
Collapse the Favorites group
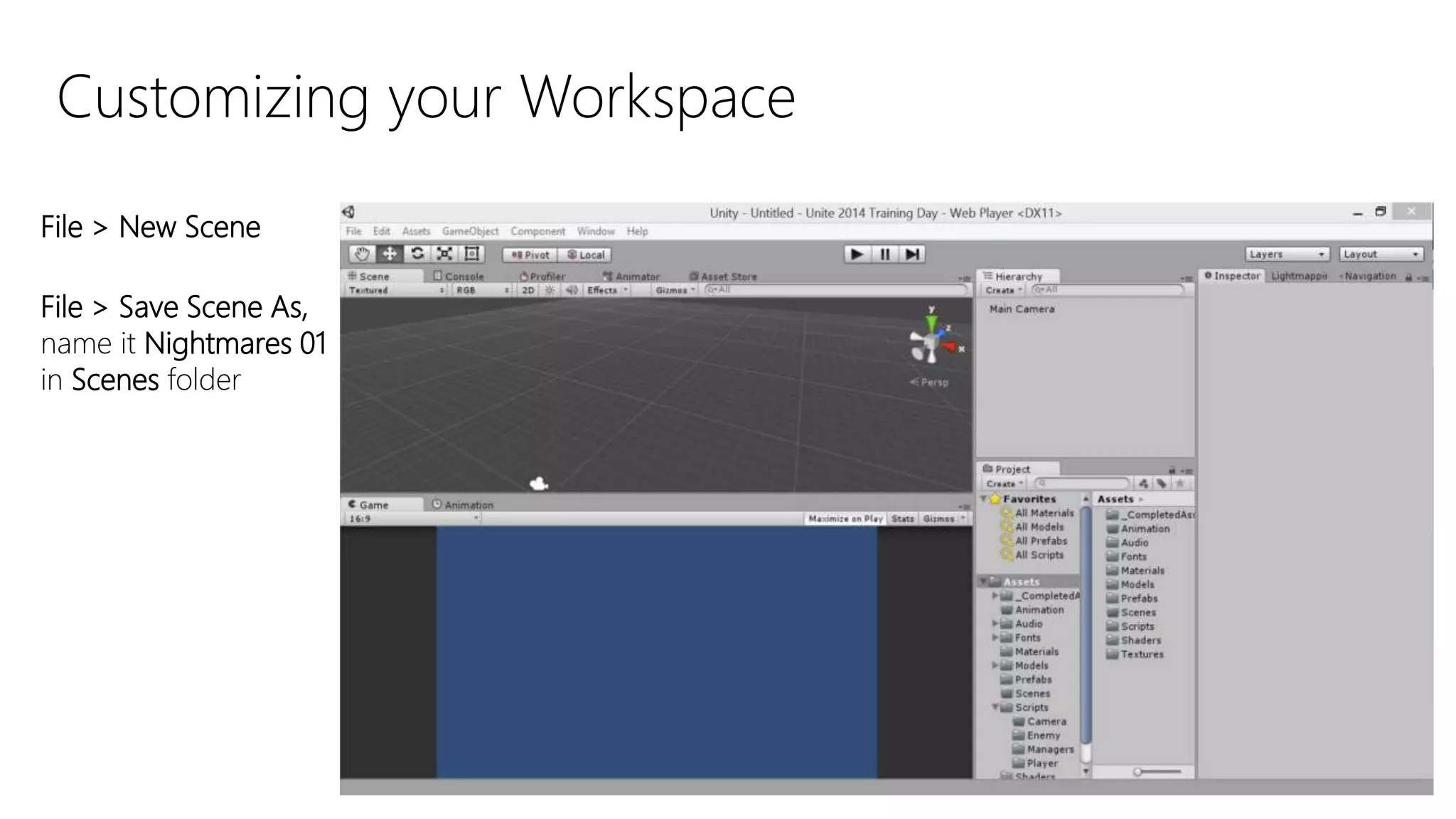point(984,499)
